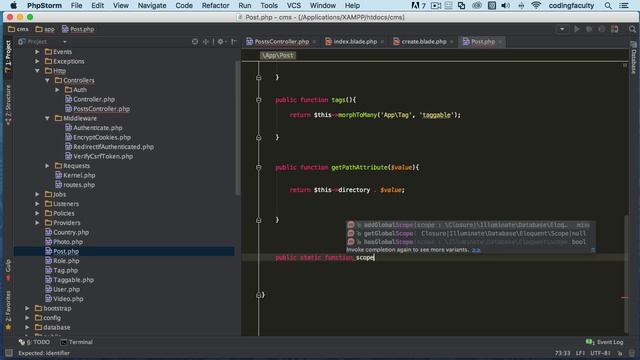Open the Refactor menu
The image size is (640, 360).
click(x=215, y=5)
